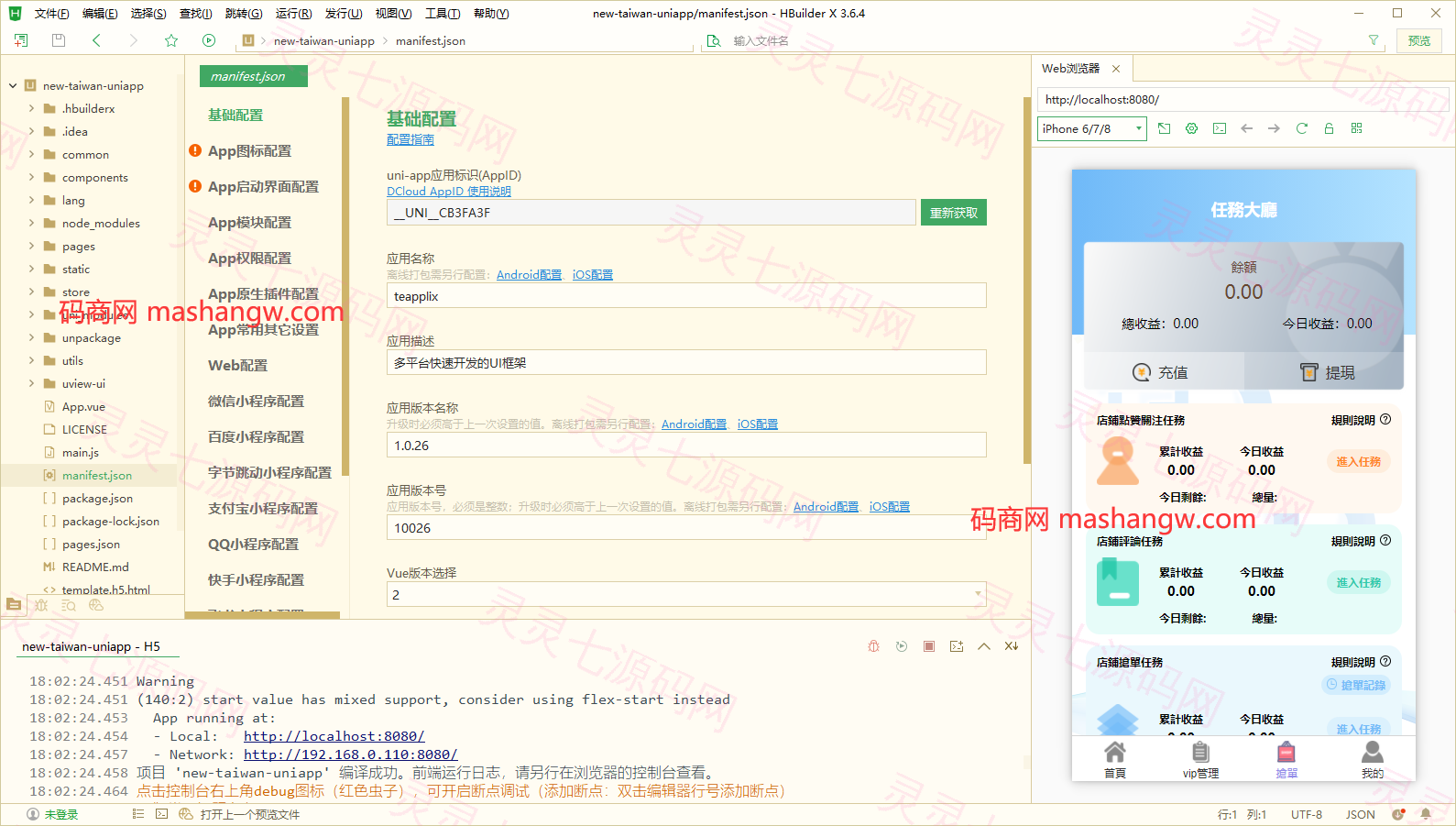
Task: Select the manifest.json editor tab
Action: [x=254, y=76]
